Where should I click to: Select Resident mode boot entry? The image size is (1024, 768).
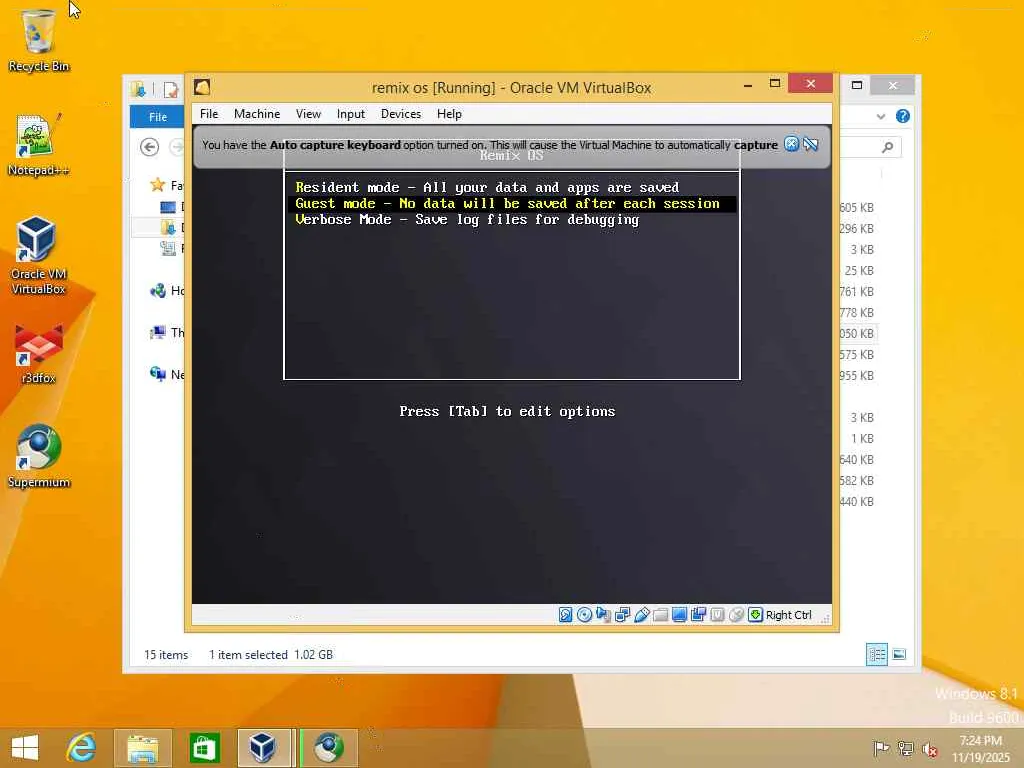pyautogui.click(x=512, y=187)
